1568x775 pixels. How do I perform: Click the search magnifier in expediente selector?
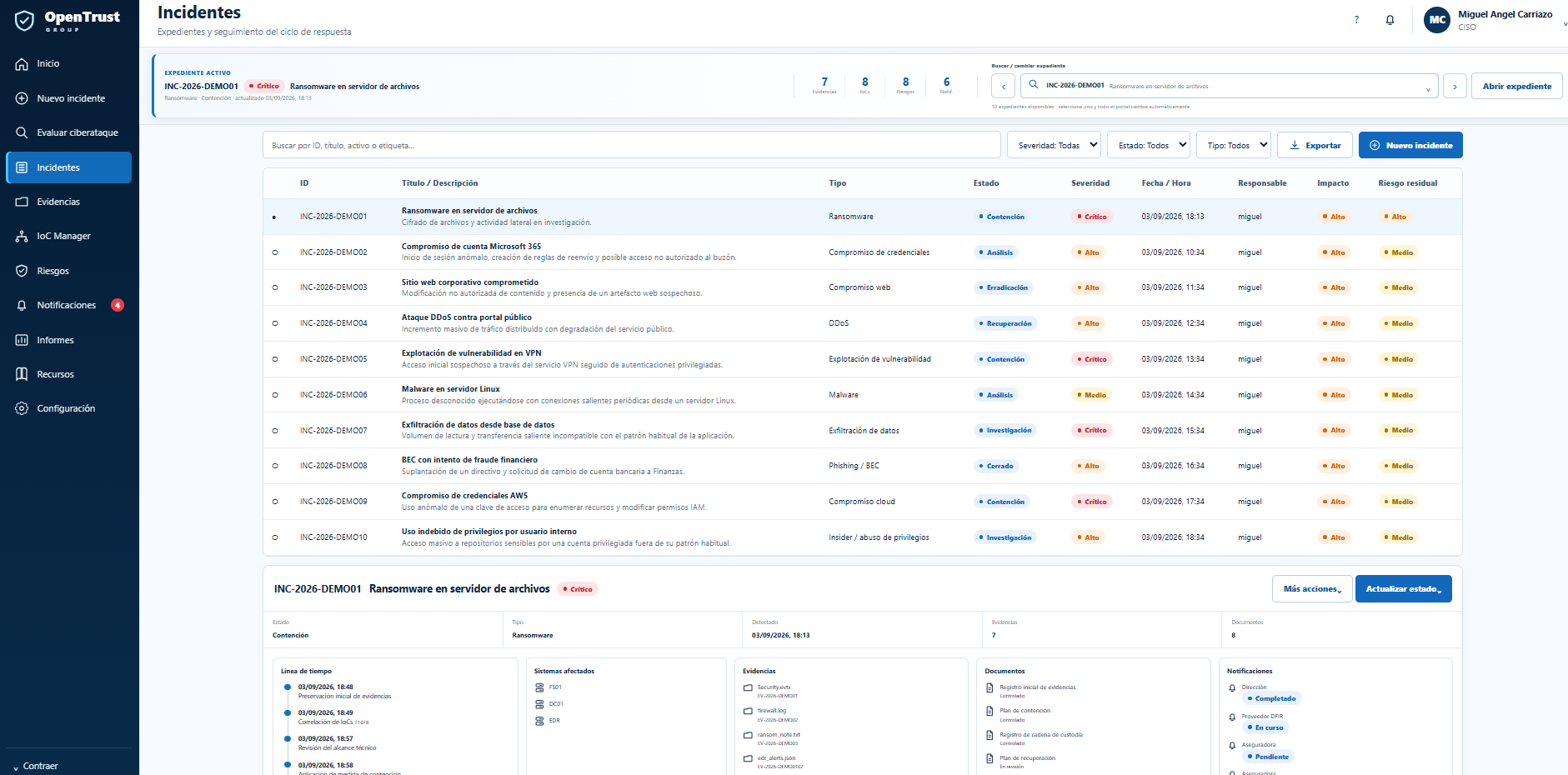(x=1034, y=85)
